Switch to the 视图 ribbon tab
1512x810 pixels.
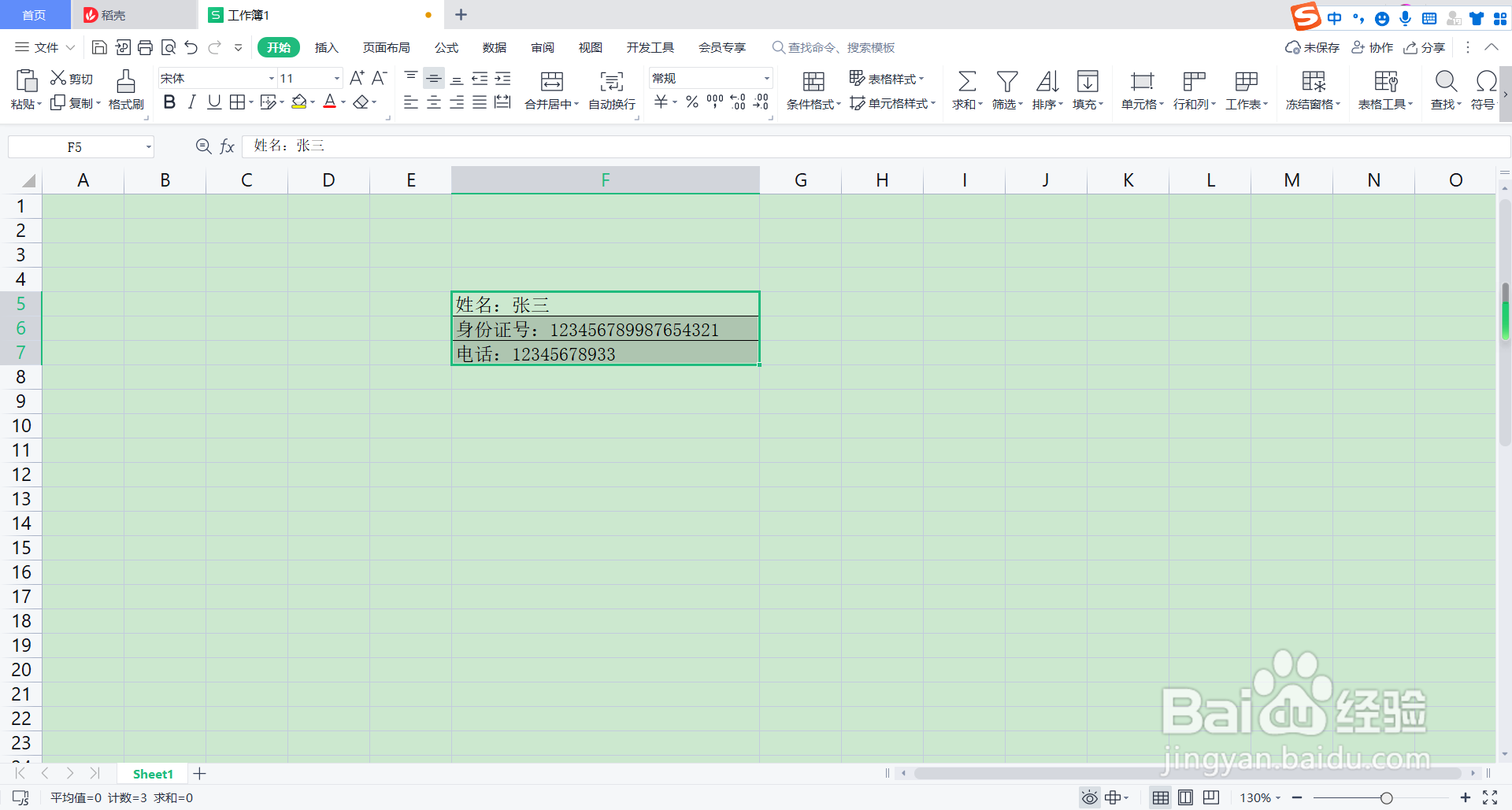591,47
